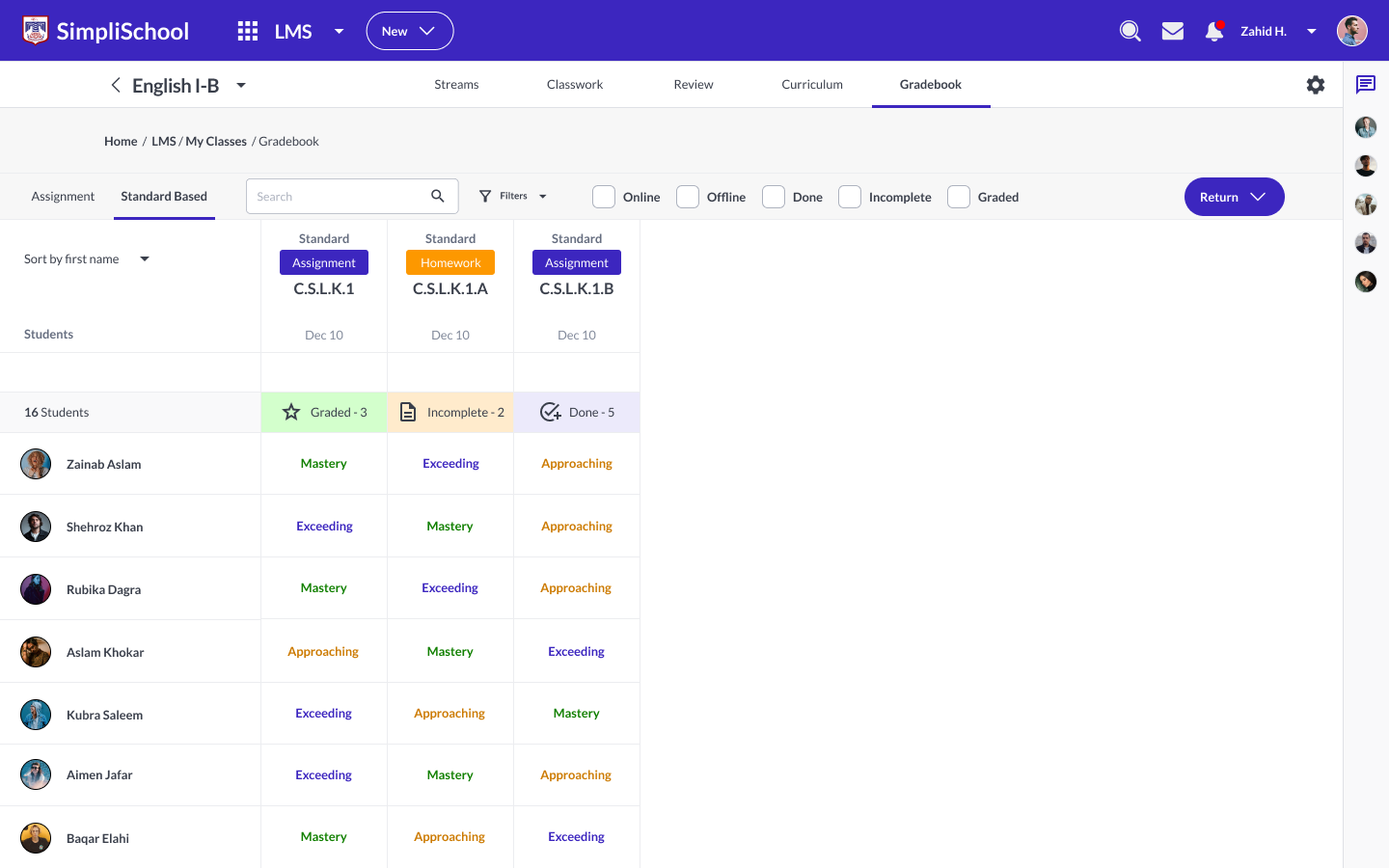This screenshot has width=1389, height=868.
Task: Click Kubra Saleem's avatar
Action: pyautogui.click(x=36, y=715)
